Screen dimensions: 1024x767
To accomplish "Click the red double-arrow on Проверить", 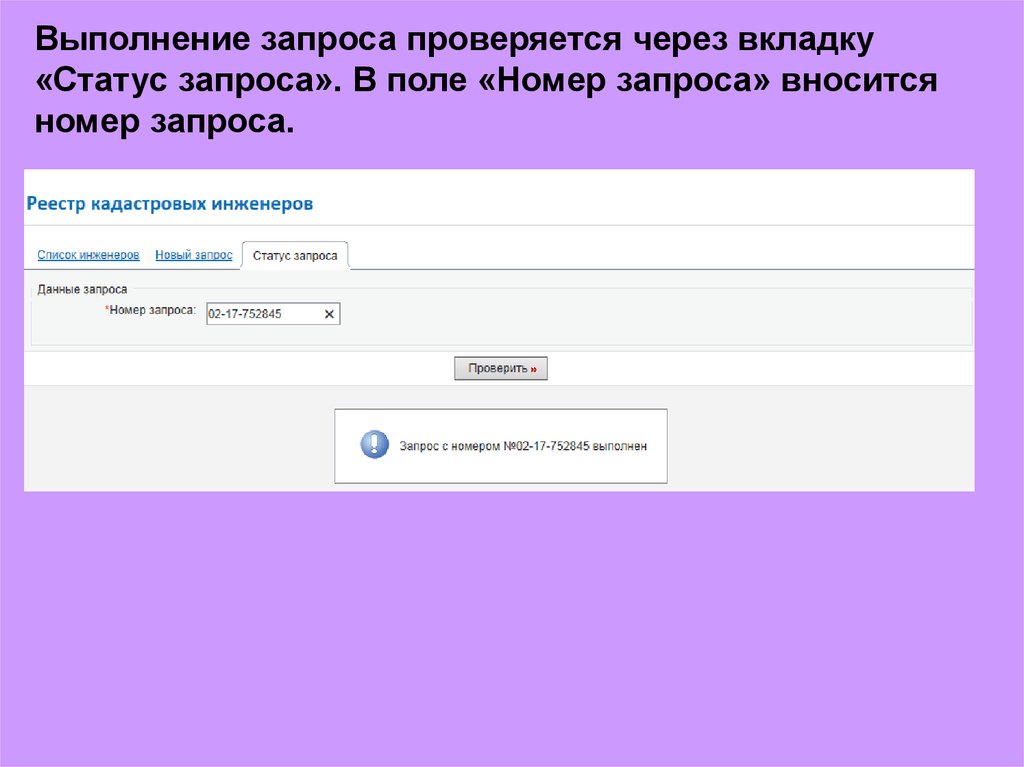I will (534, 369).
